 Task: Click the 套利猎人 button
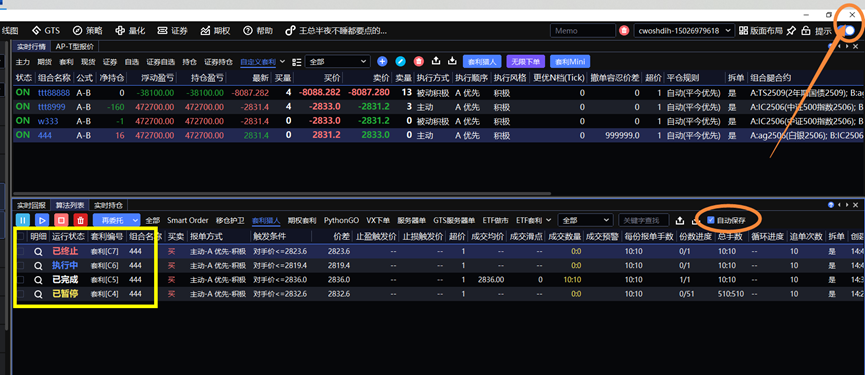pos(482,61)
